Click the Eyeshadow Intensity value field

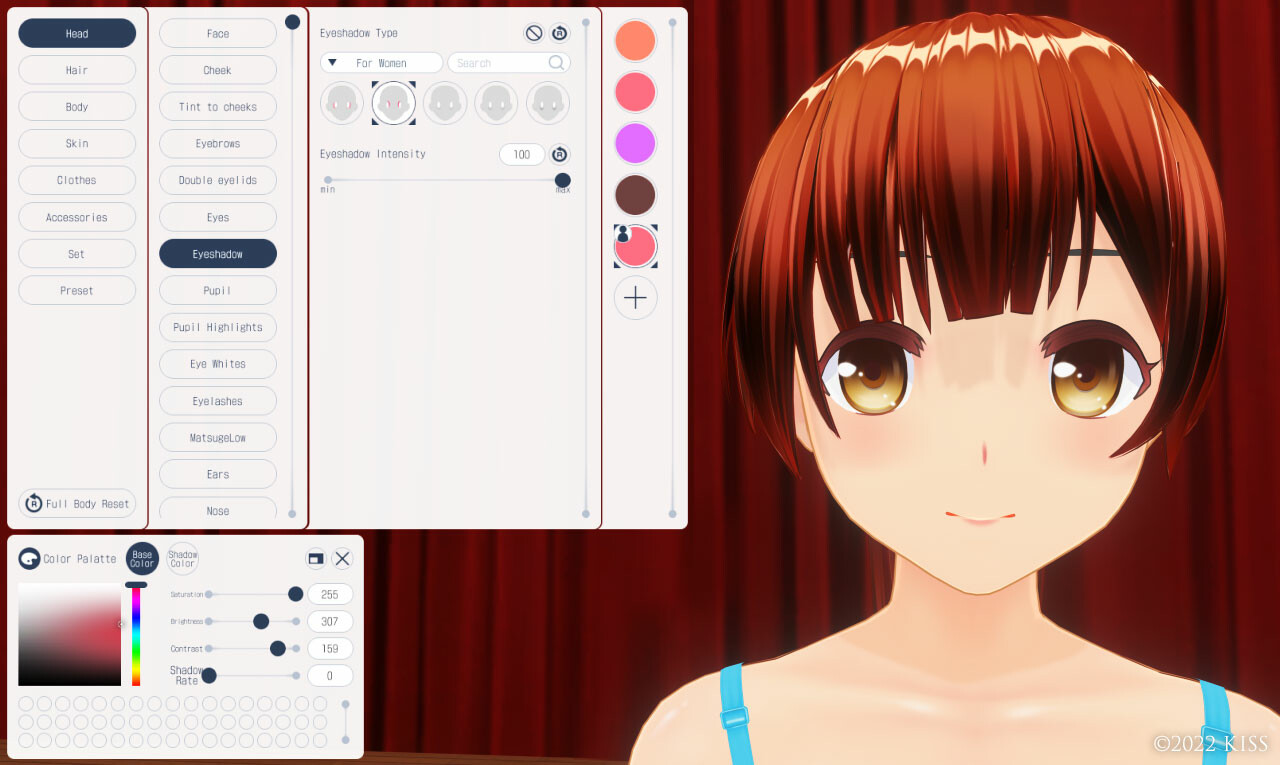[x=521, y=154]
